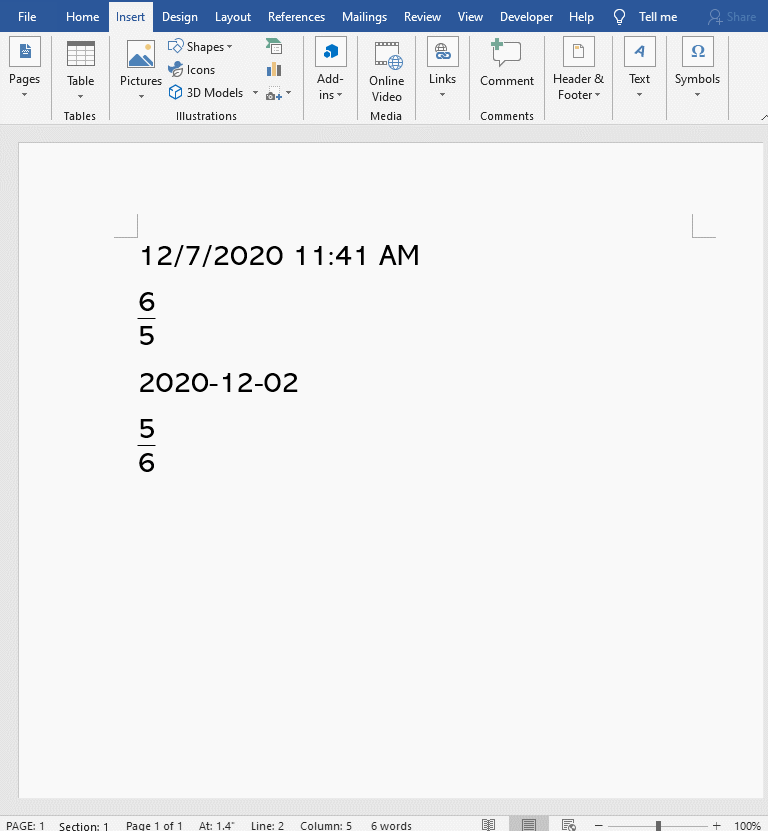
Task: Insert a SmartArt graphic
Action: pos(274,47)
